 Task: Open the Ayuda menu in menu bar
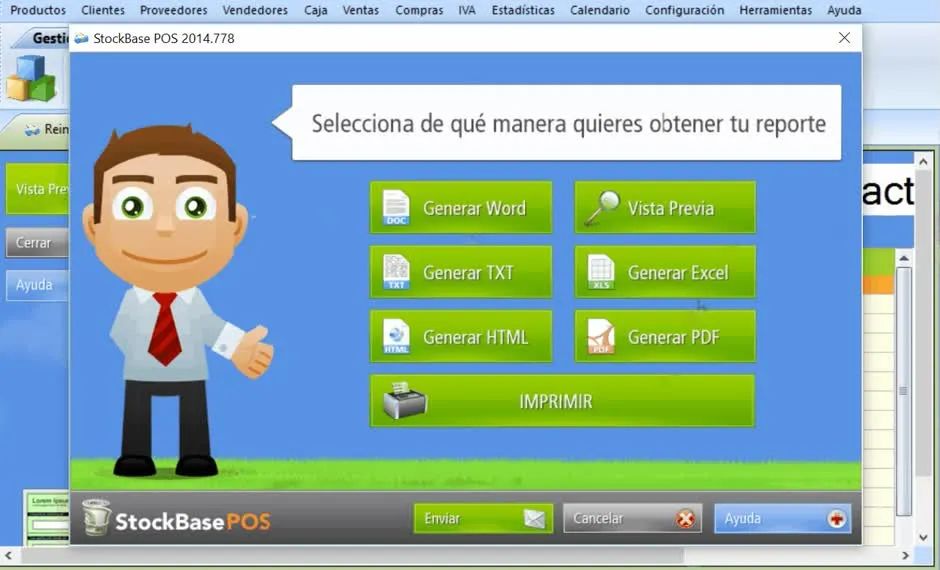pyautogui.click(x=844, y=10)
